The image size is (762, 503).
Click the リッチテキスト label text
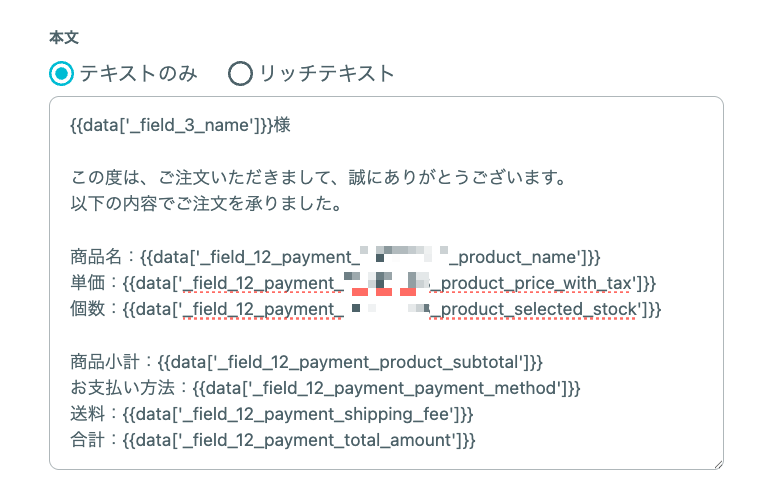327,74
